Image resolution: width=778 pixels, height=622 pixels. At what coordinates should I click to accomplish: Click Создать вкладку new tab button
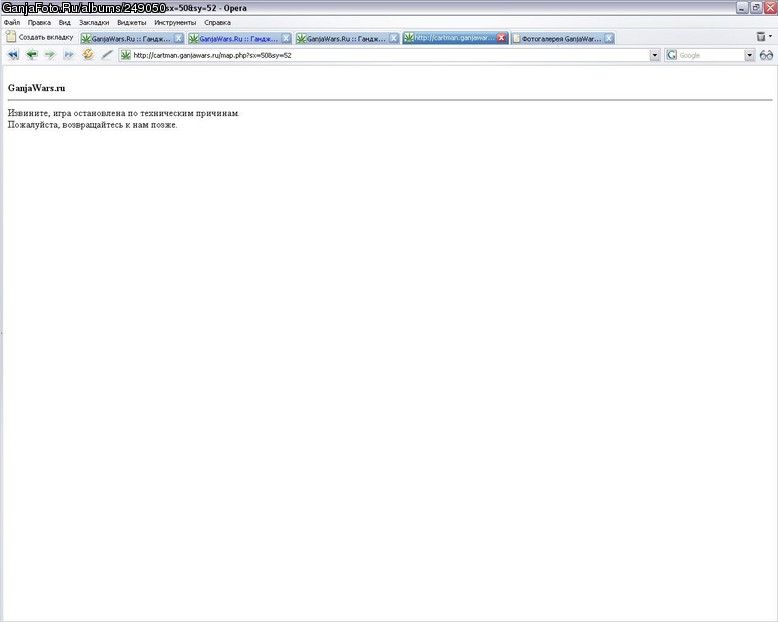(x=40, y=37)
